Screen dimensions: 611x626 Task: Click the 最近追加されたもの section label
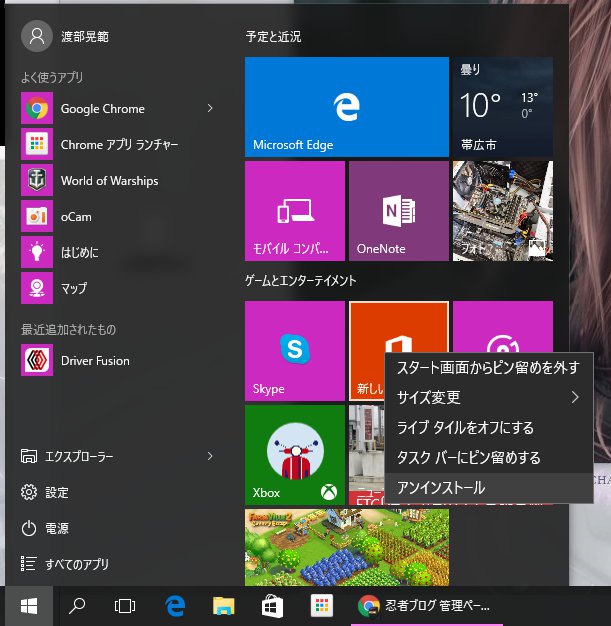(68, 329)
